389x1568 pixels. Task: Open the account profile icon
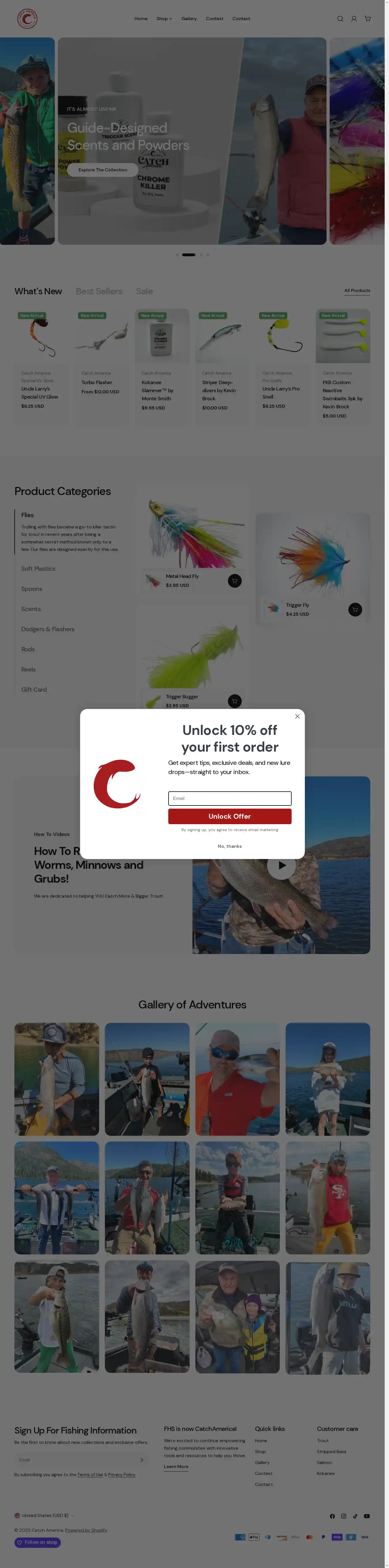[x=354, y=19]
